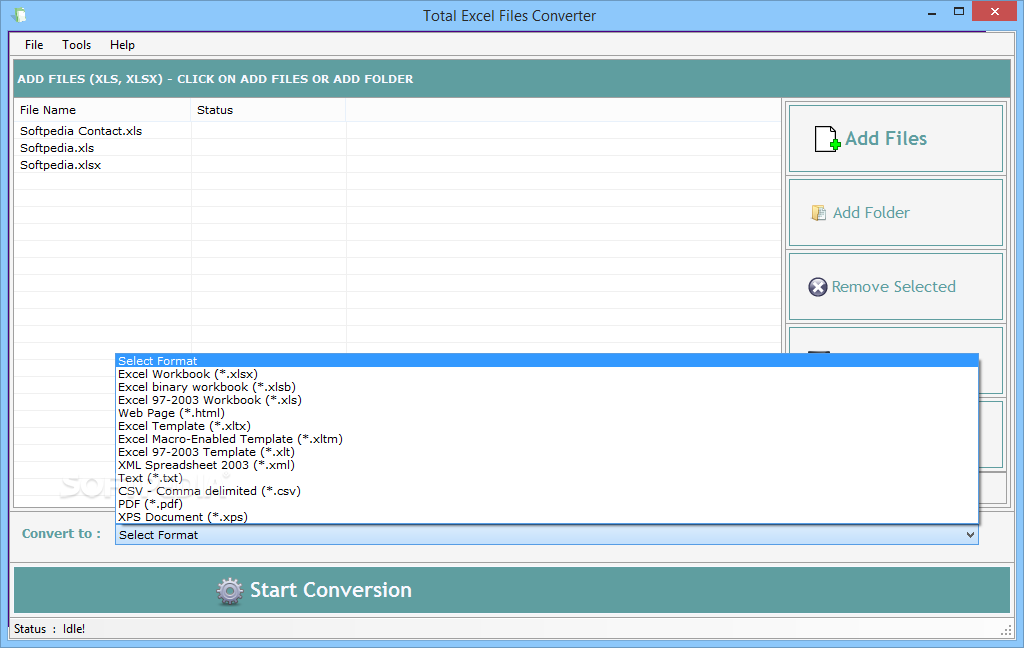Click Remove Selected button label
This screenshot has width=1024, height=648.
893,287
